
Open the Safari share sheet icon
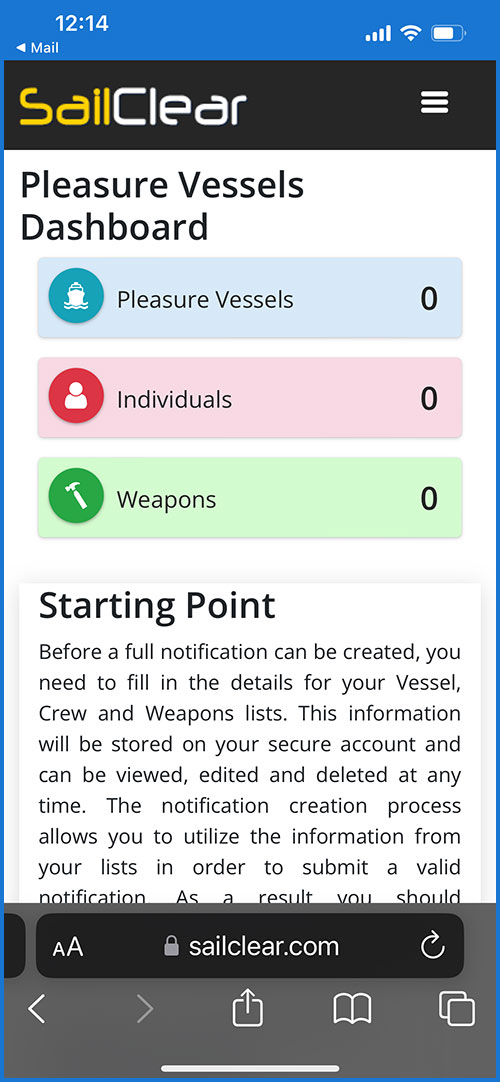tap(249, 1010)
